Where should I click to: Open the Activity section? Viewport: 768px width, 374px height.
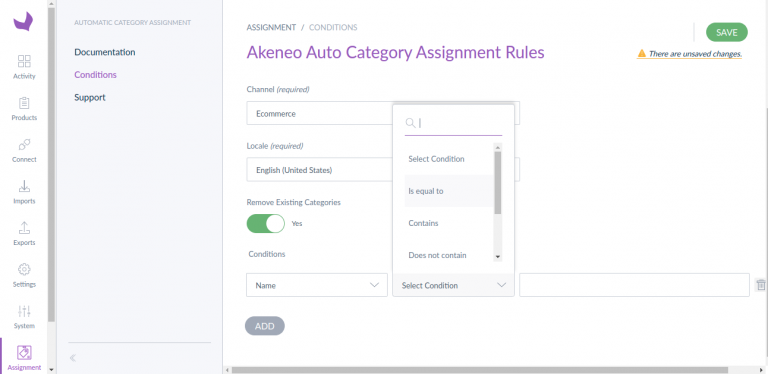(24, 67)
